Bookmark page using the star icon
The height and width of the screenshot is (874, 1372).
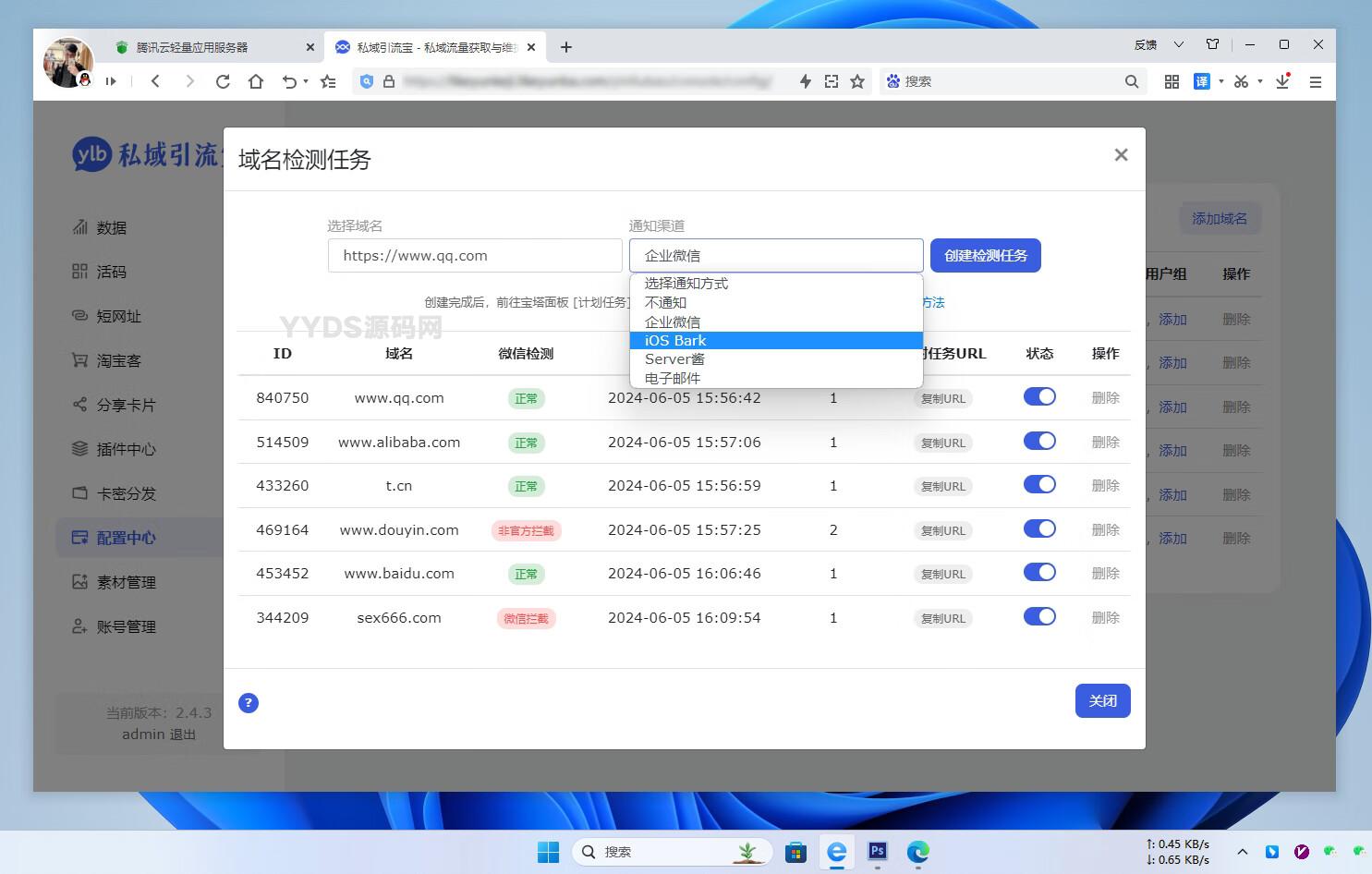(x=857, y=81)
